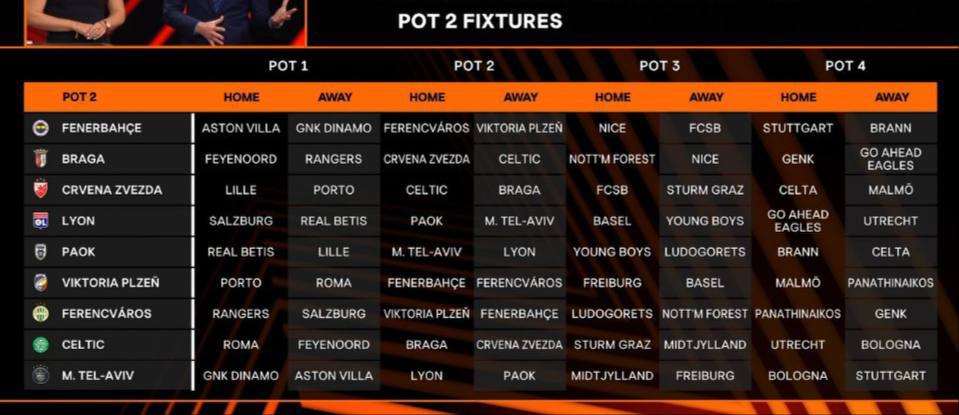Select Go Ahead Eagles in the Lyon row
The width and height of the screenshot is (959, 415).
pyautogui.click(x=798, y=221)
